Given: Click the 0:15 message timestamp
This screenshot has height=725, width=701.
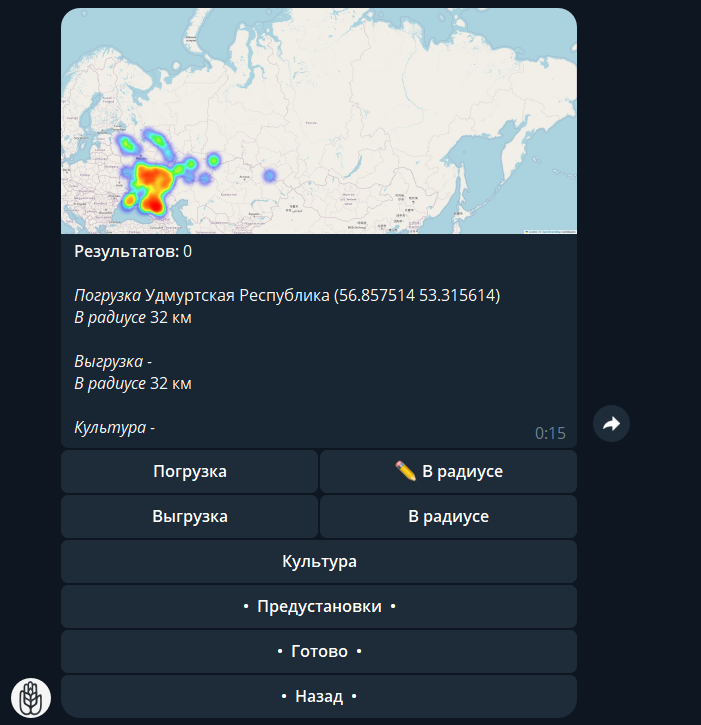Looking at the screenshot, I should point(550,433).
